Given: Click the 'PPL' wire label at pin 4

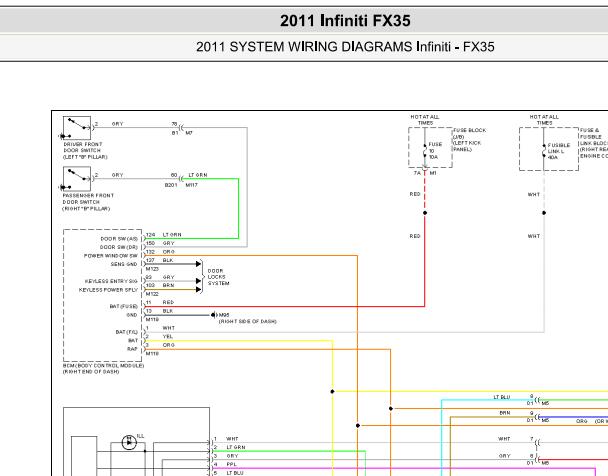Looking at the screenshot, I should (x=231, y=464).
